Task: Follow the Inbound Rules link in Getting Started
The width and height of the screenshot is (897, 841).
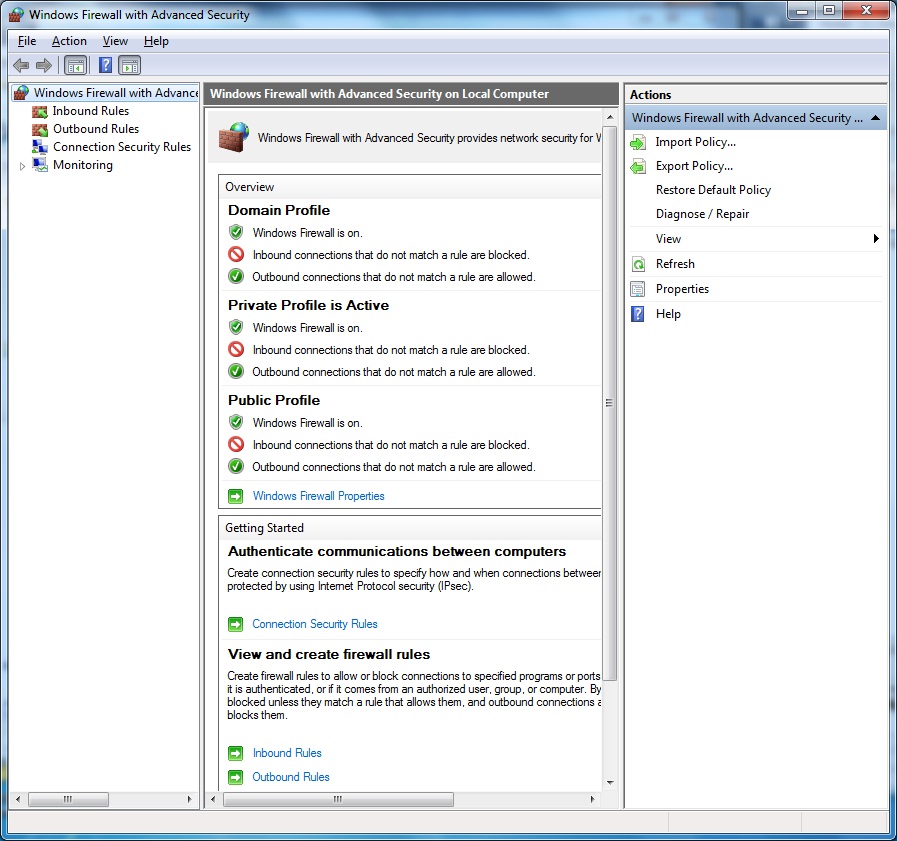Action: pyautogui.click(x=287, y=753)
